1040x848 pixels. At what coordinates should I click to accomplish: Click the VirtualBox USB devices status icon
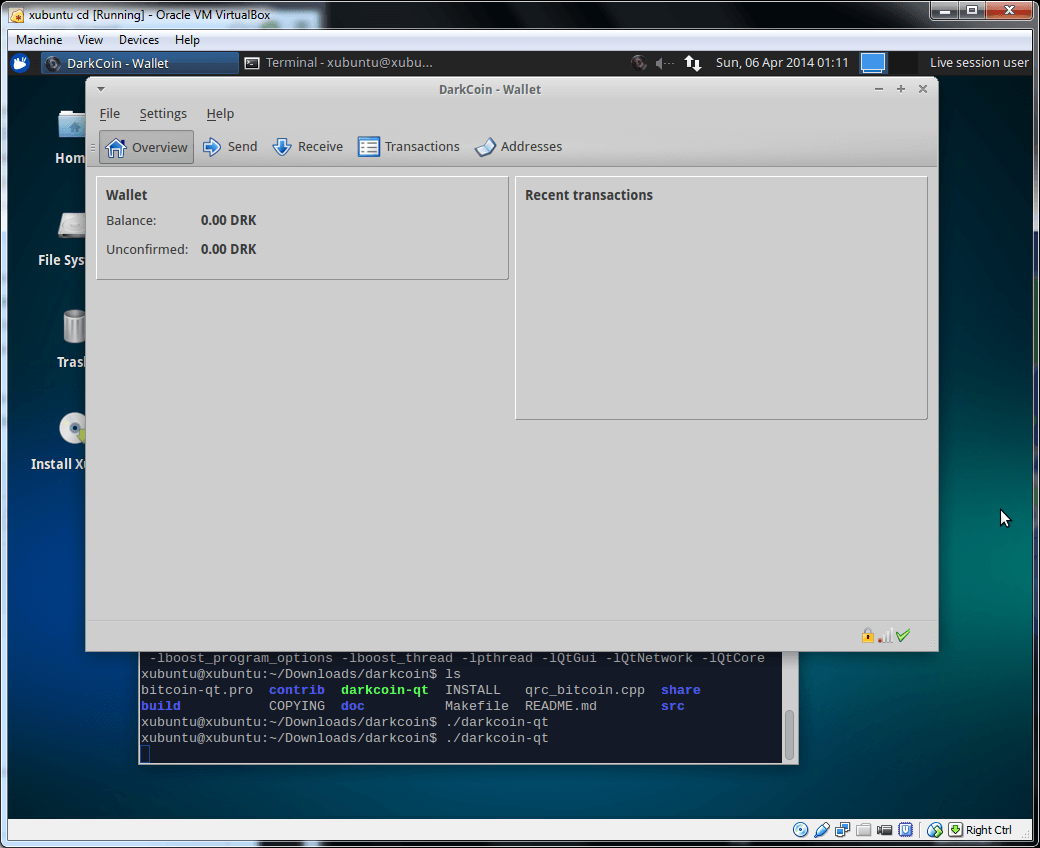[x=822, y=829]
